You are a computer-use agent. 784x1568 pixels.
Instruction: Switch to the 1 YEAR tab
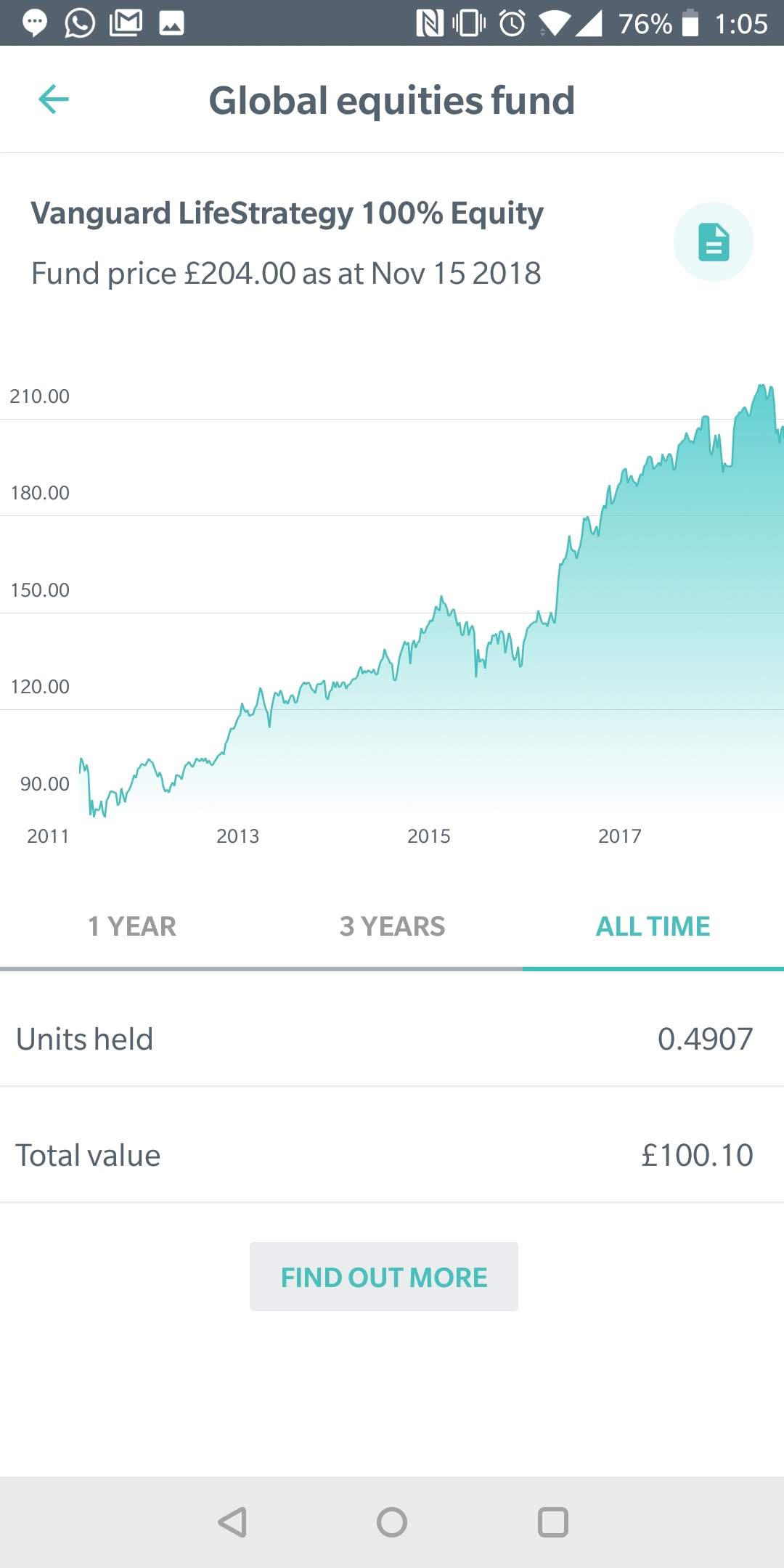131,926
